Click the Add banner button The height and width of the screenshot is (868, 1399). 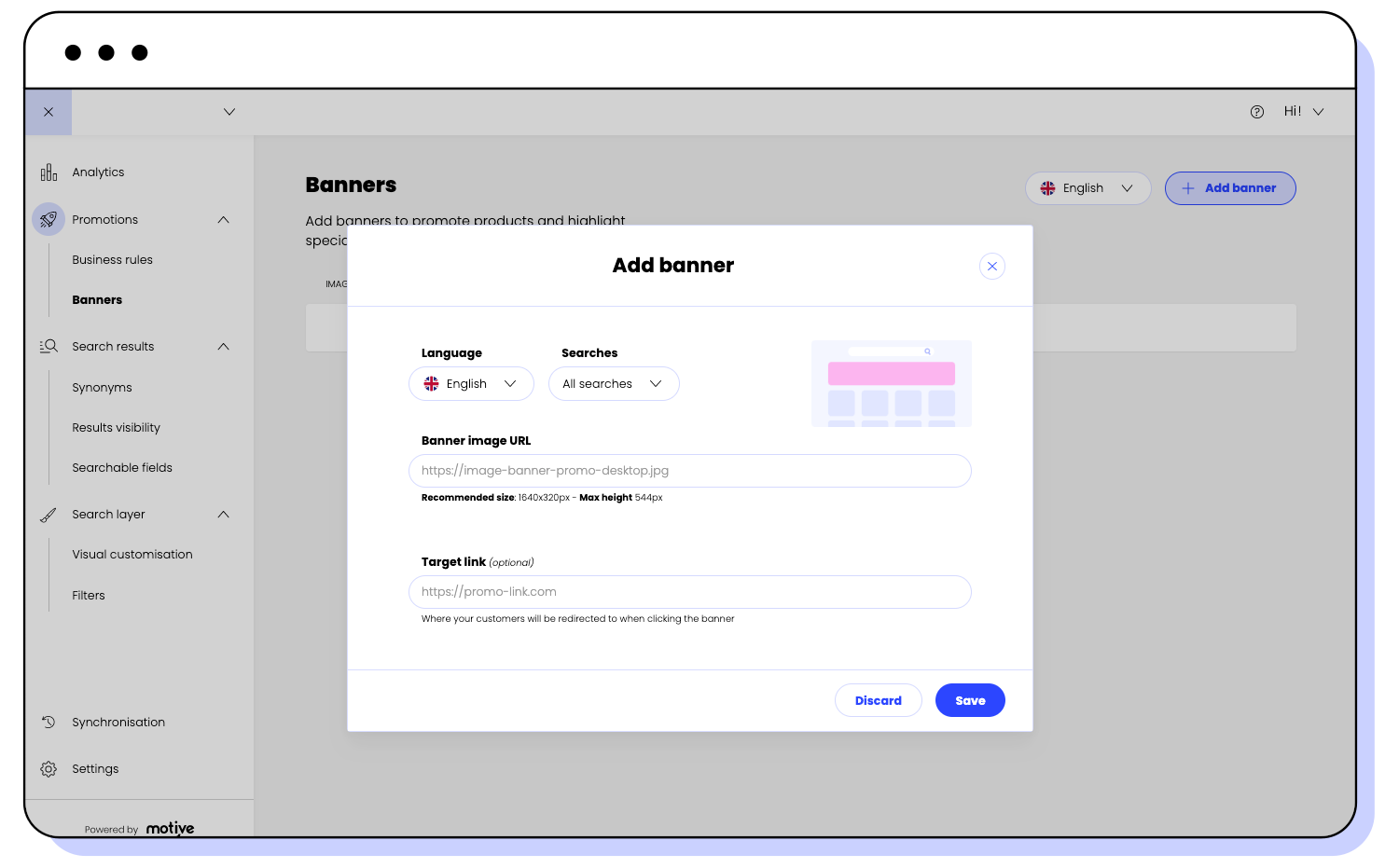1230,187
